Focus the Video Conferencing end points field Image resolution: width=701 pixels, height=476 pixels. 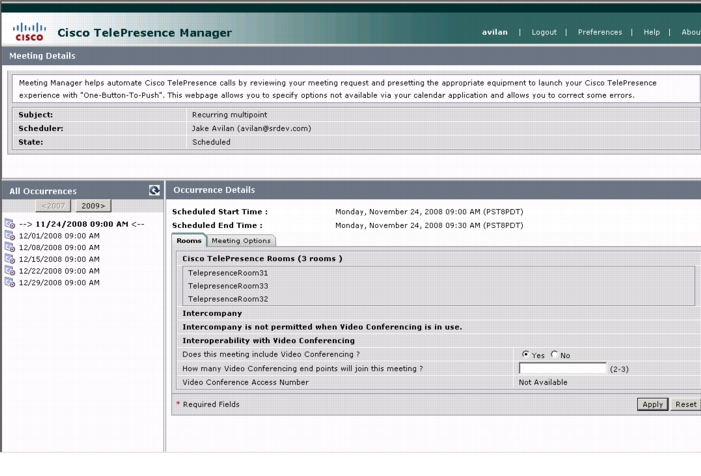coord(562,368)
